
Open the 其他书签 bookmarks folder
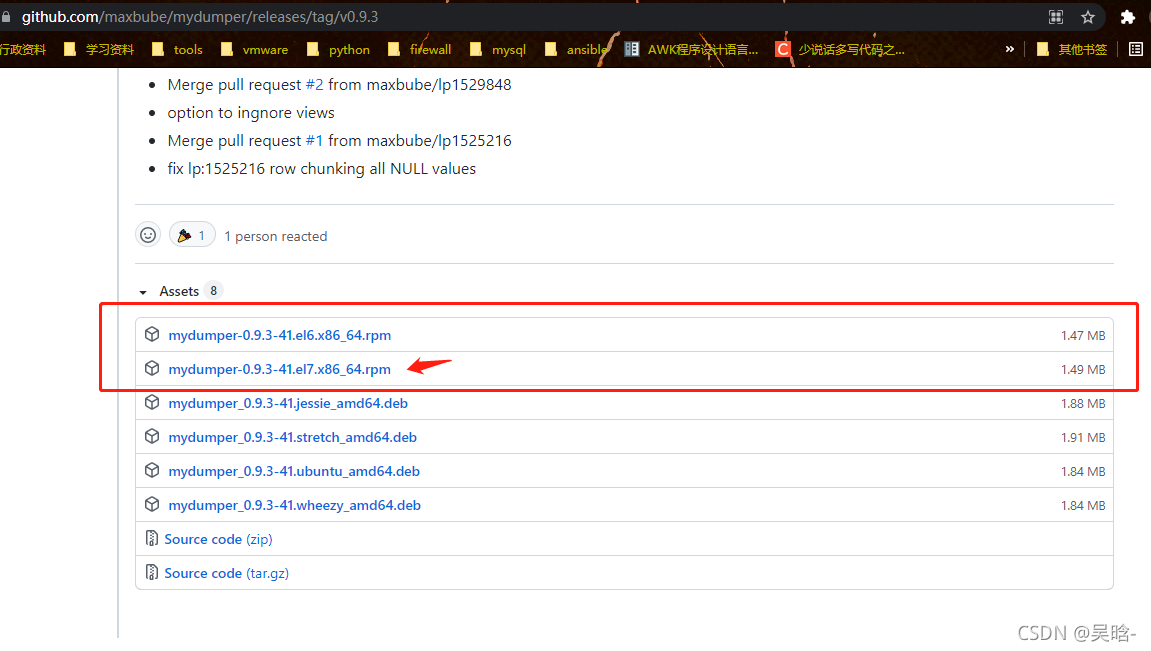point(1072,49)
